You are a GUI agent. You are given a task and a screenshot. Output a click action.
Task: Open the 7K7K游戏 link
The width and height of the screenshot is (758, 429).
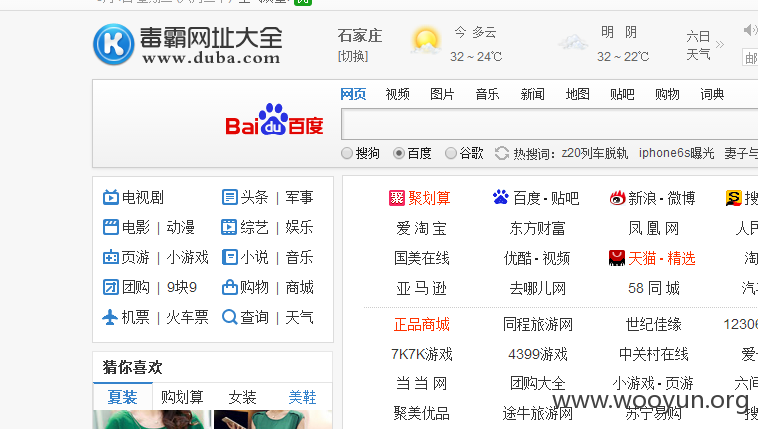(422, 354)
